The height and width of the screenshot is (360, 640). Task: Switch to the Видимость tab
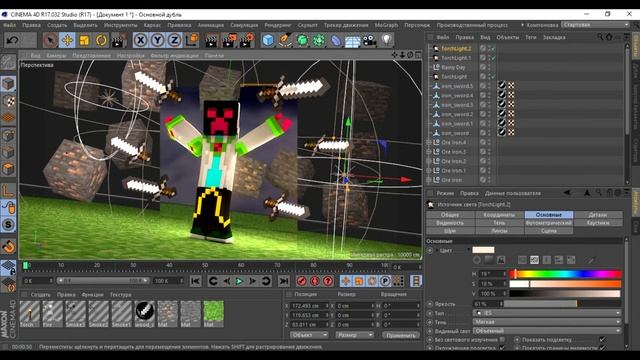[x=450, y=223]
